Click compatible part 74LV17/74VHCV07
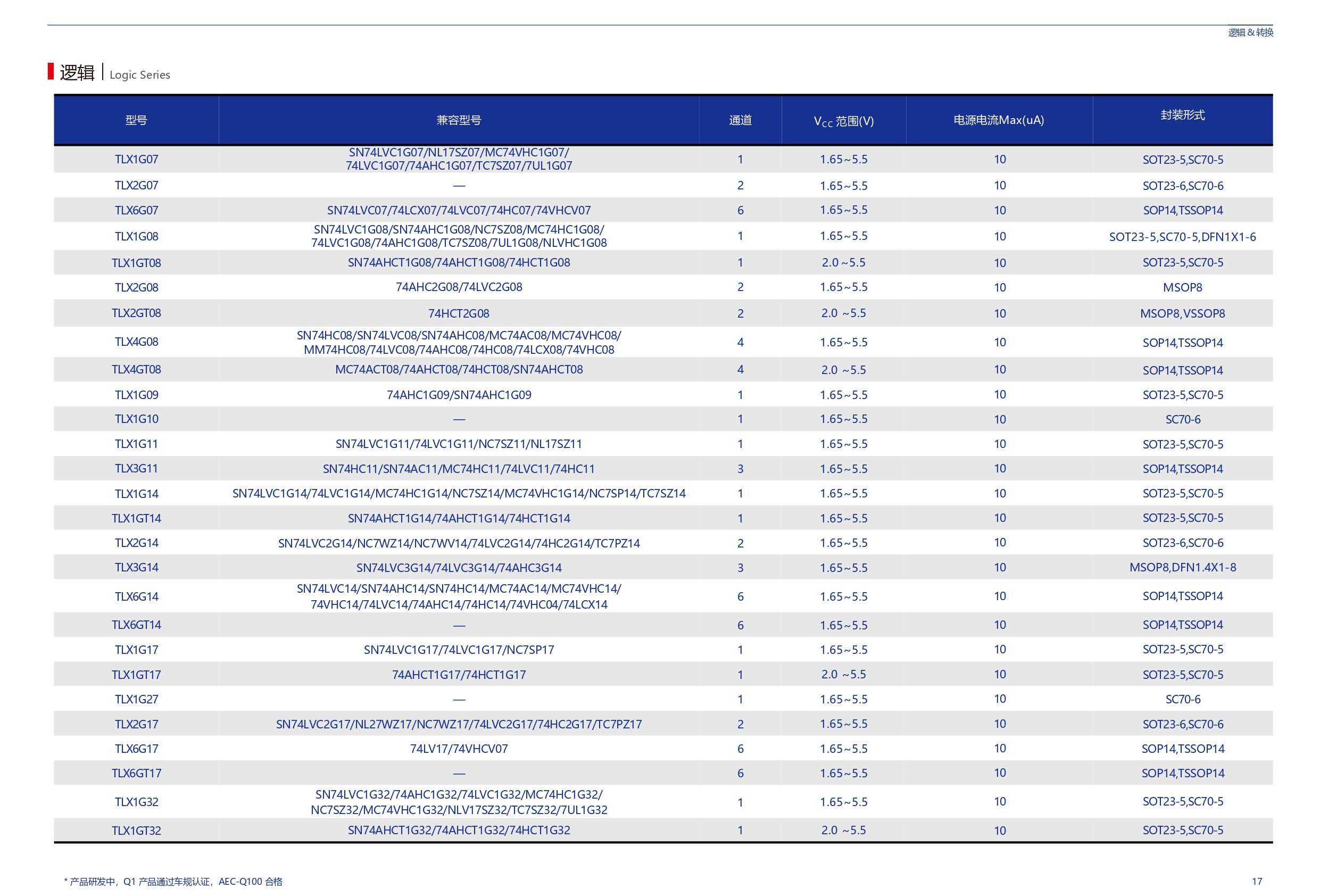 [459, 748]
